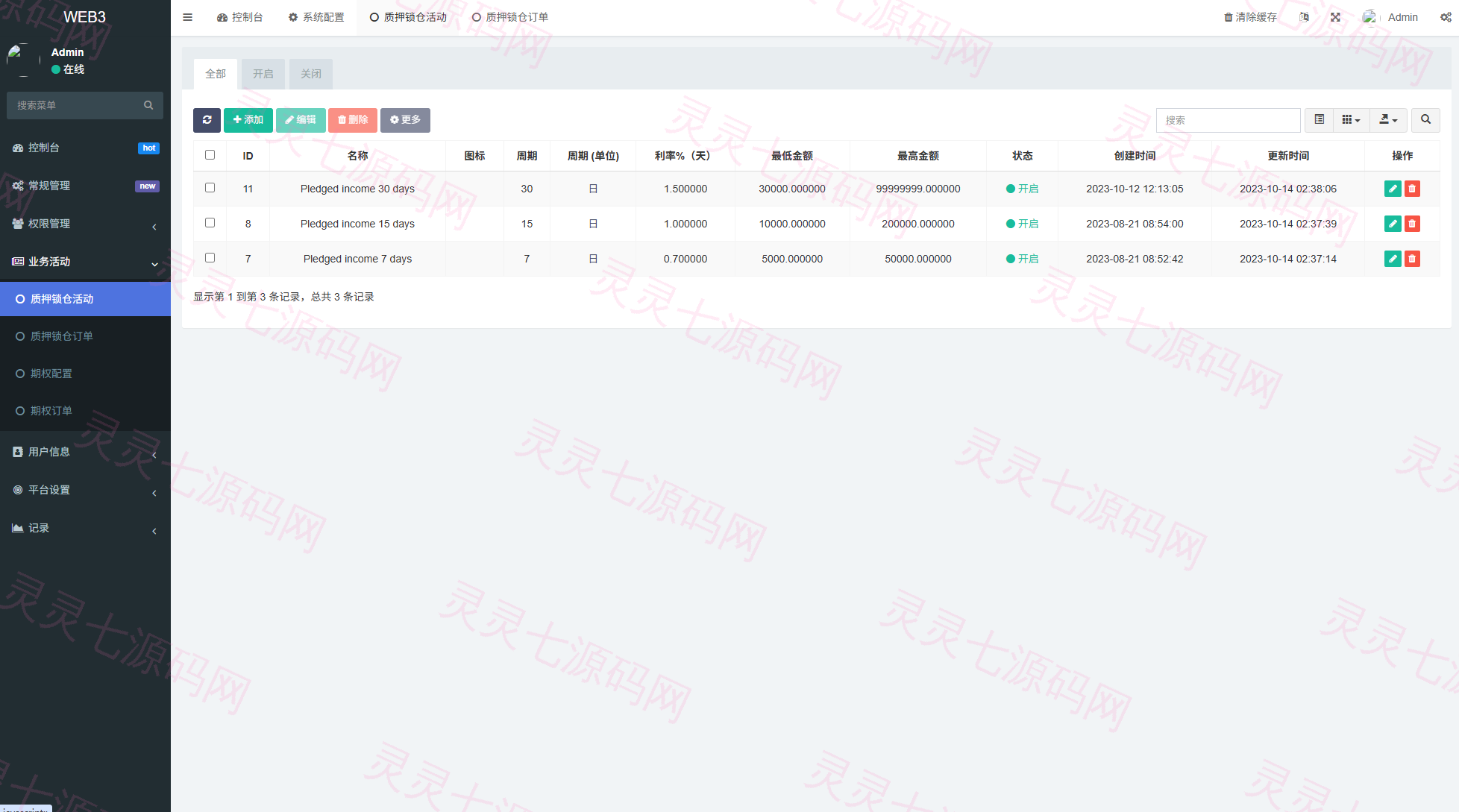The width and height of the screenshot is (1459, 812).
Task: Edit row Pledged income 7 days
Action: click(1392, 259)
